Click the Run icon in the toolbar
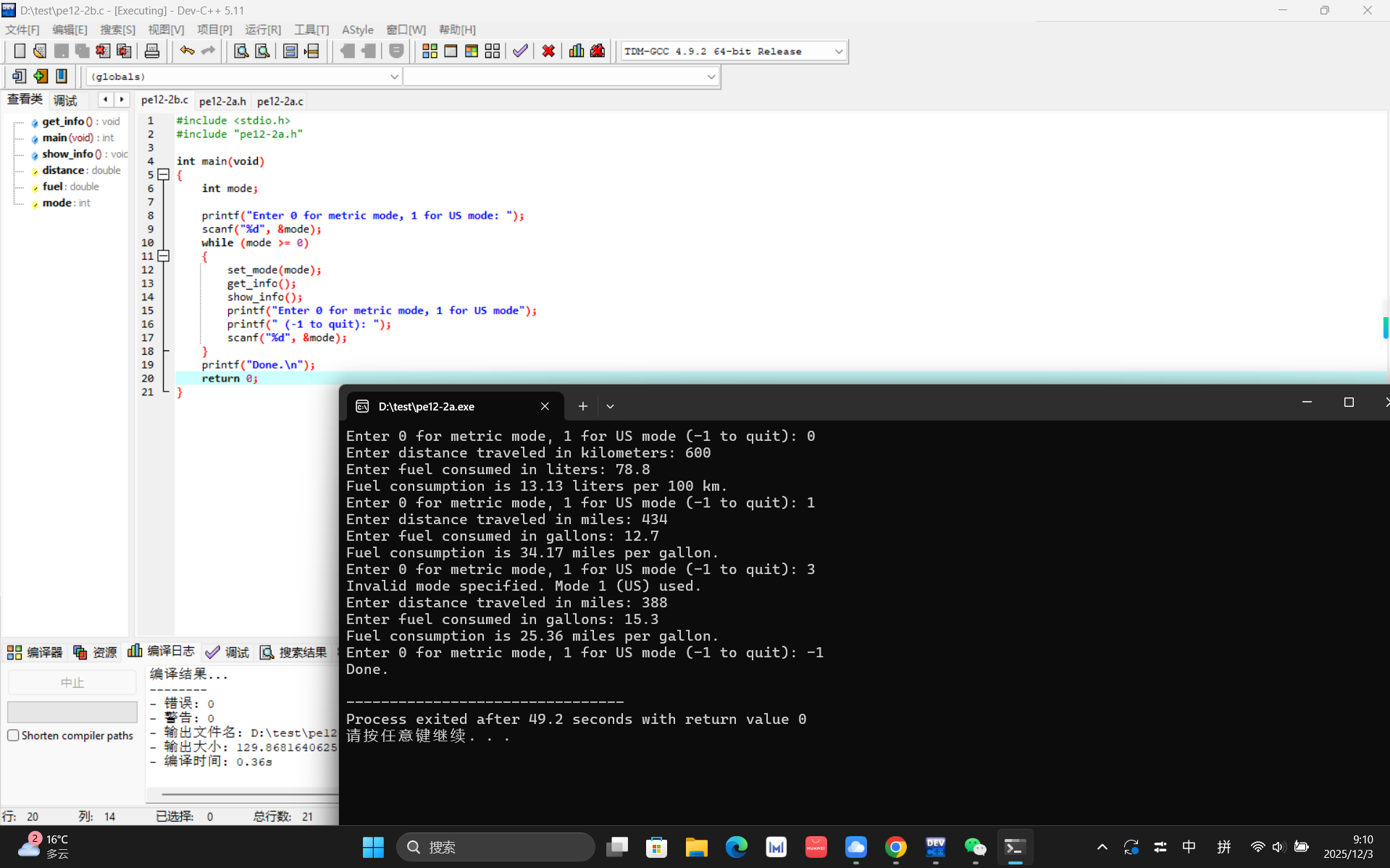This screenshot has width=1390, height=868. pos(451,51)
